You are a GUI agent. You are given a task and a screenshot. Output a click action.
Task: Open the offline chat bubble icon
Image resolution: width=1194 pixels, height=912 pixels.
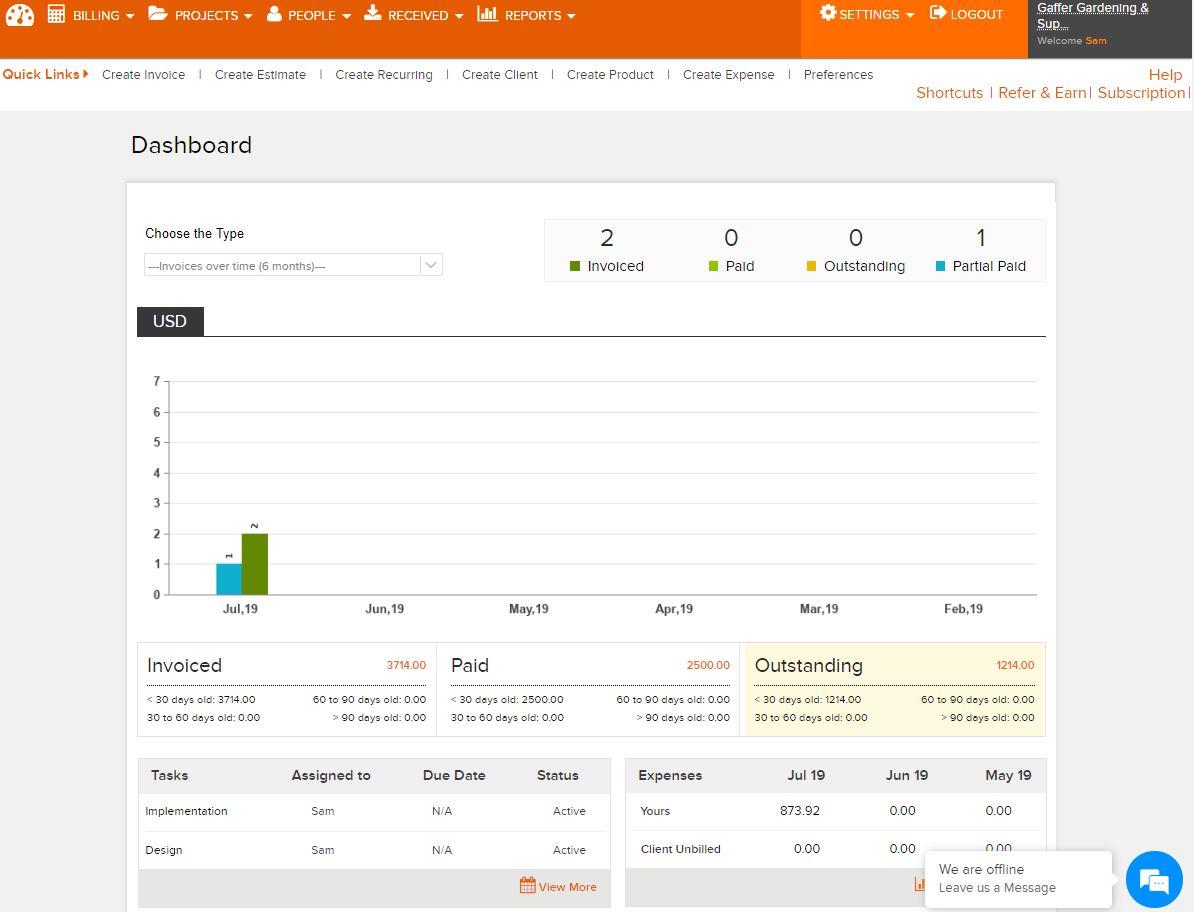[1154, 880]
